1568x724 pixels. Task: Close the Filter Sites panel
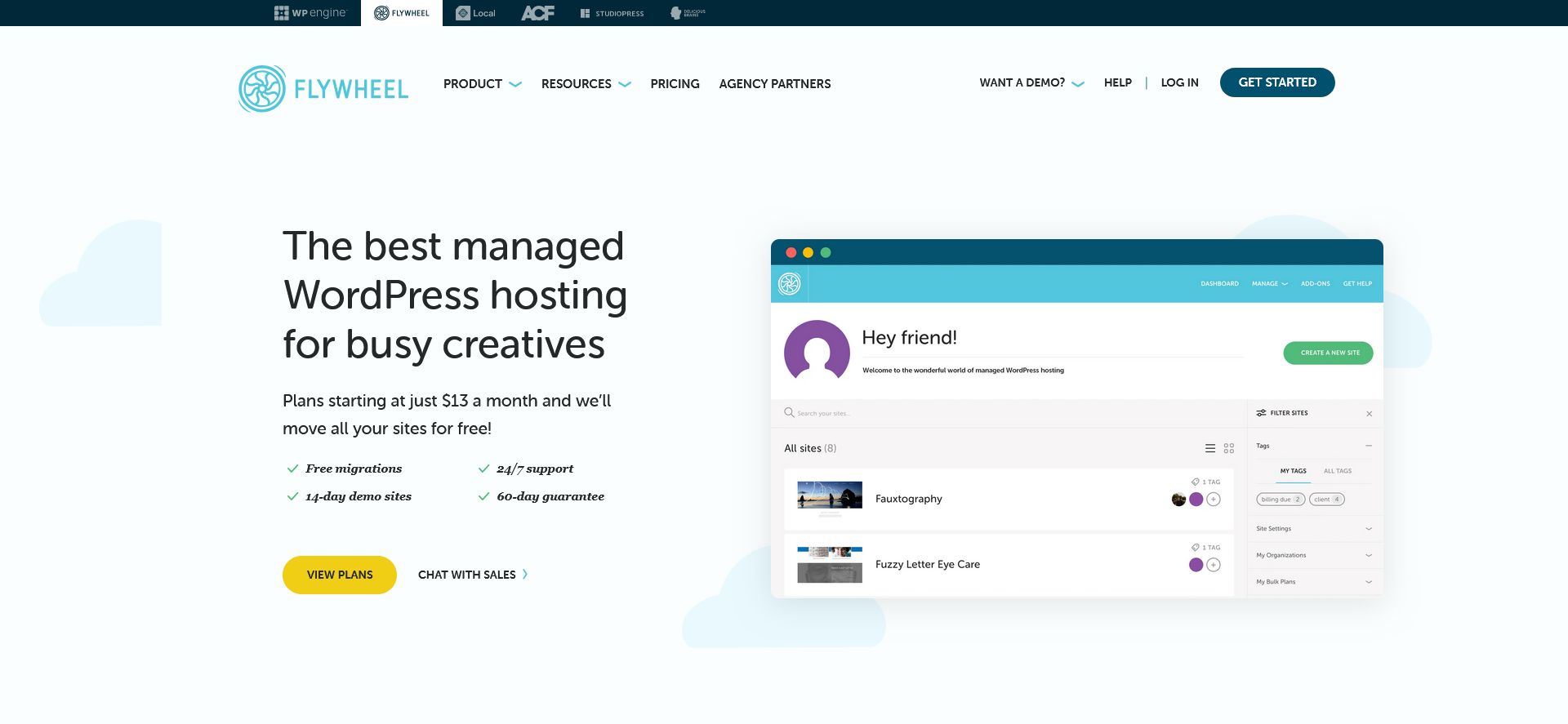1369,414
